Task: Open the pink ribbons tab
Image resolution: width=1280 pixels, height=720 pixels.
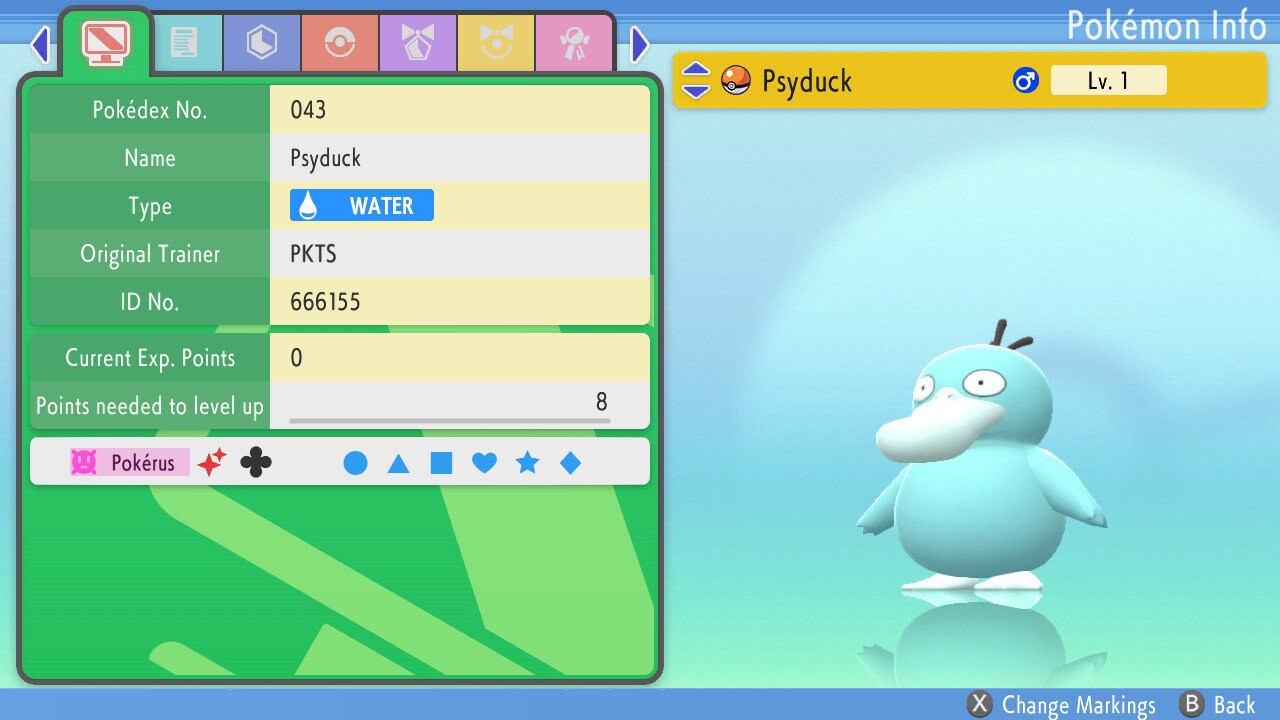Action: tap(573, 43)
